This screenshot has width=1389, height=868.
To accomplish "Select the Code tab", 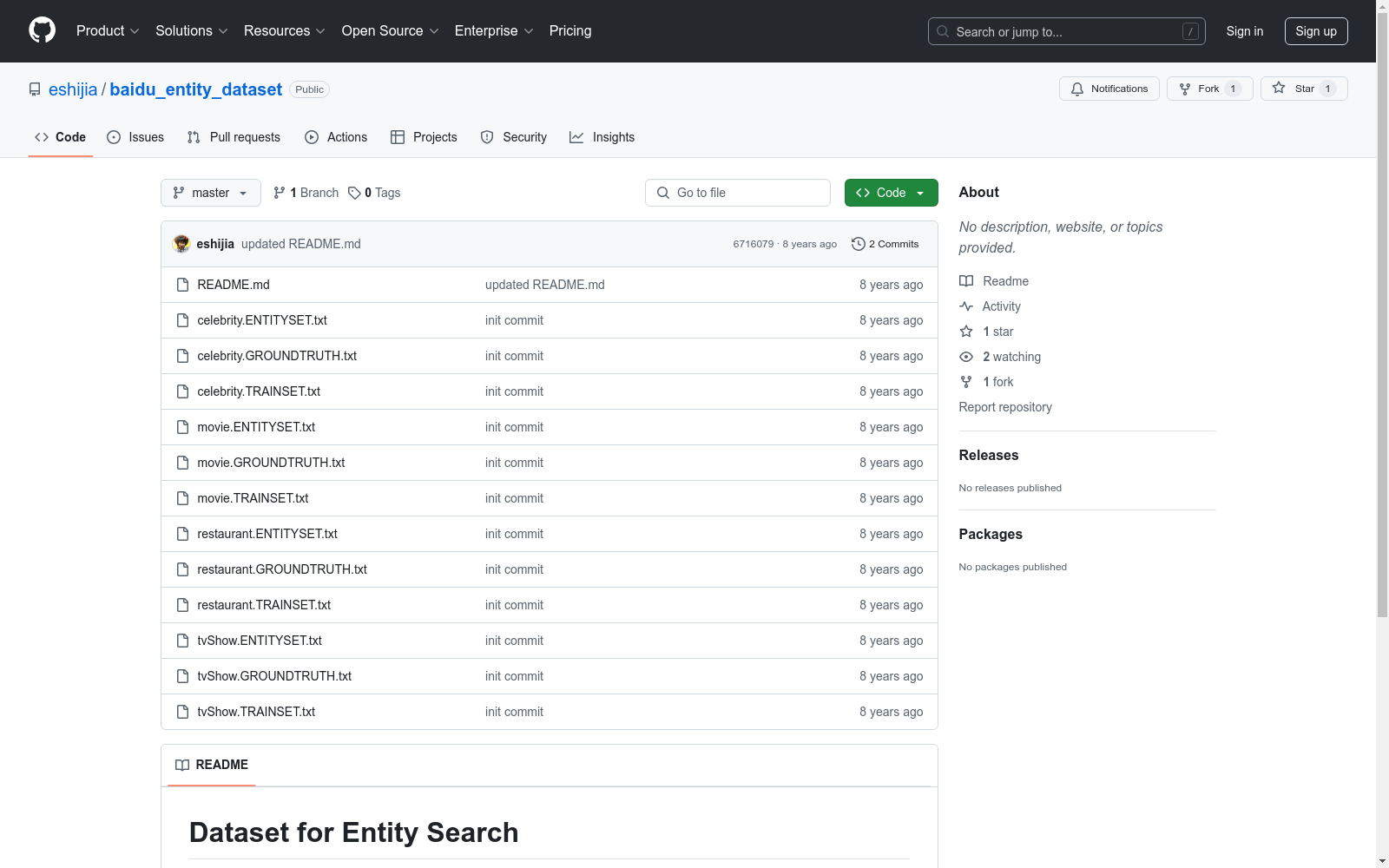I will click(x=61, y=137).
